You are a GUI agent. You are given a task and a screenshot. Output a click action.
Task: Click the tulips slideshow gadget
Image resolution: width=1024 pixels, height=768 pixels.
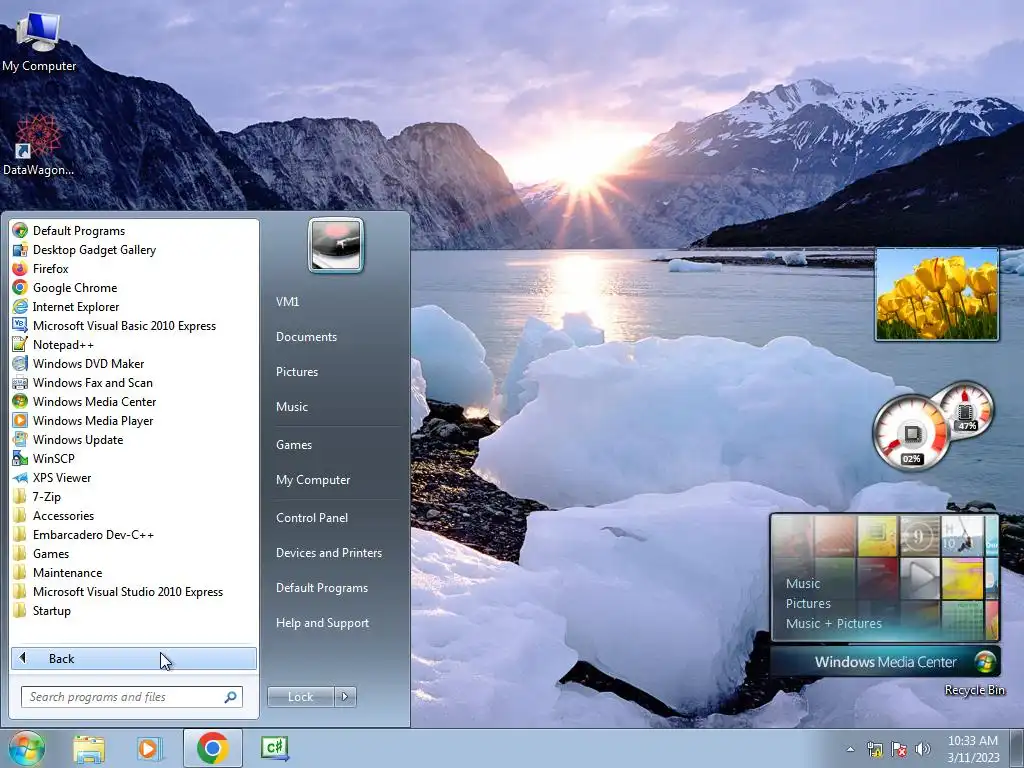(936, 294)
